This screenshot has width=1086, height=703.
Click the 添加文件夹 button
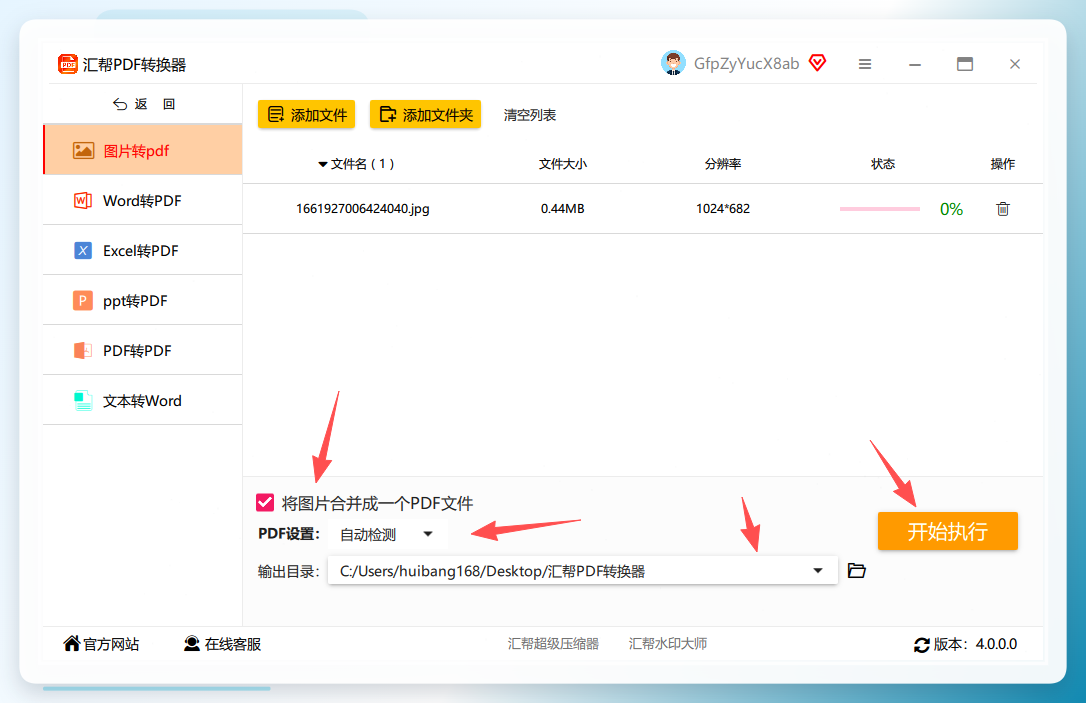[x=425, y=114]
